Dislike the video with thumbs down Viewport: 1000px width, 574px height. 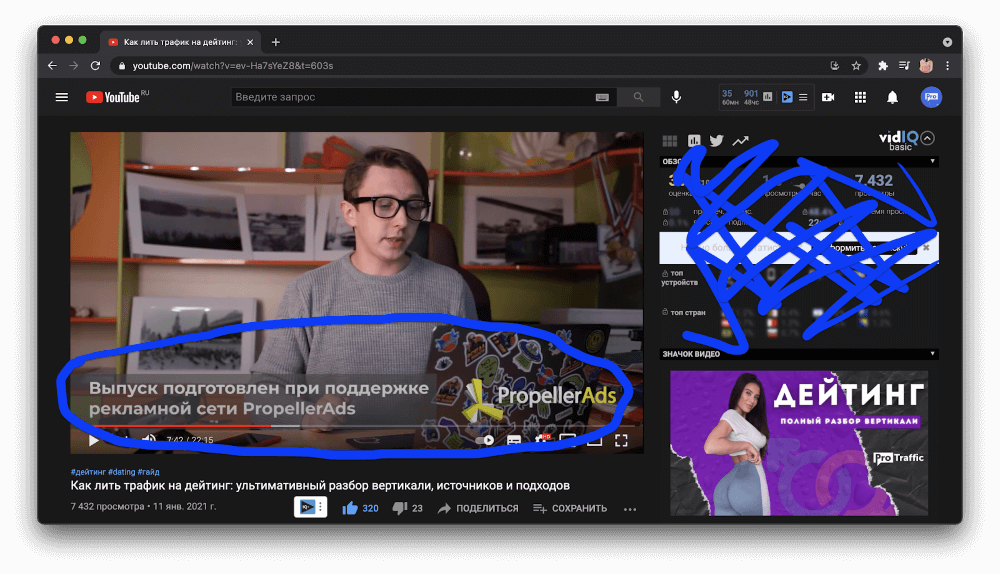point(400,508)
